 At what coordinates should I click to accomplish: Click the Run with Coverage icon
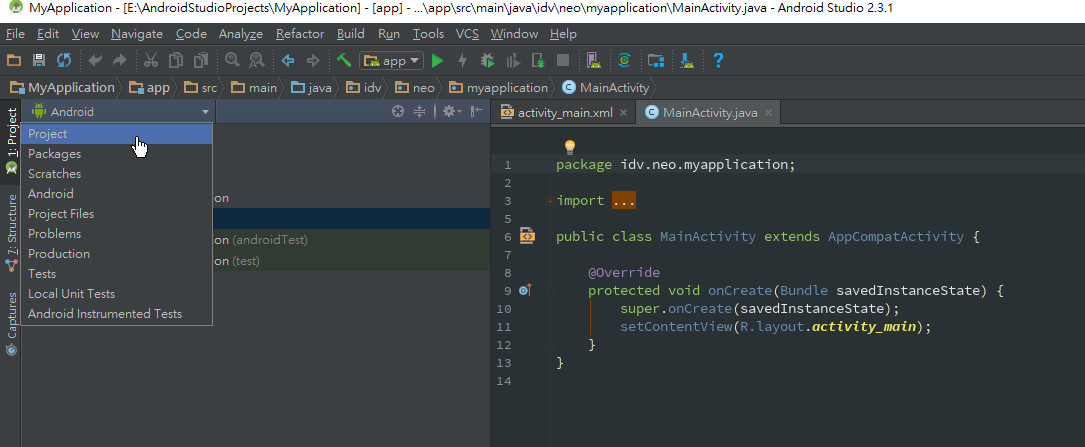[513, 61]
